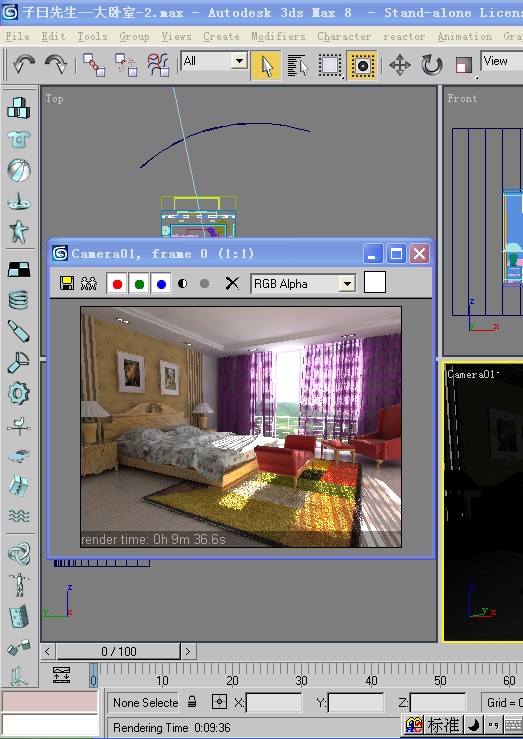Activate Bind to Space Warp tool
The image size is (523, 739).
coord(158,65)
